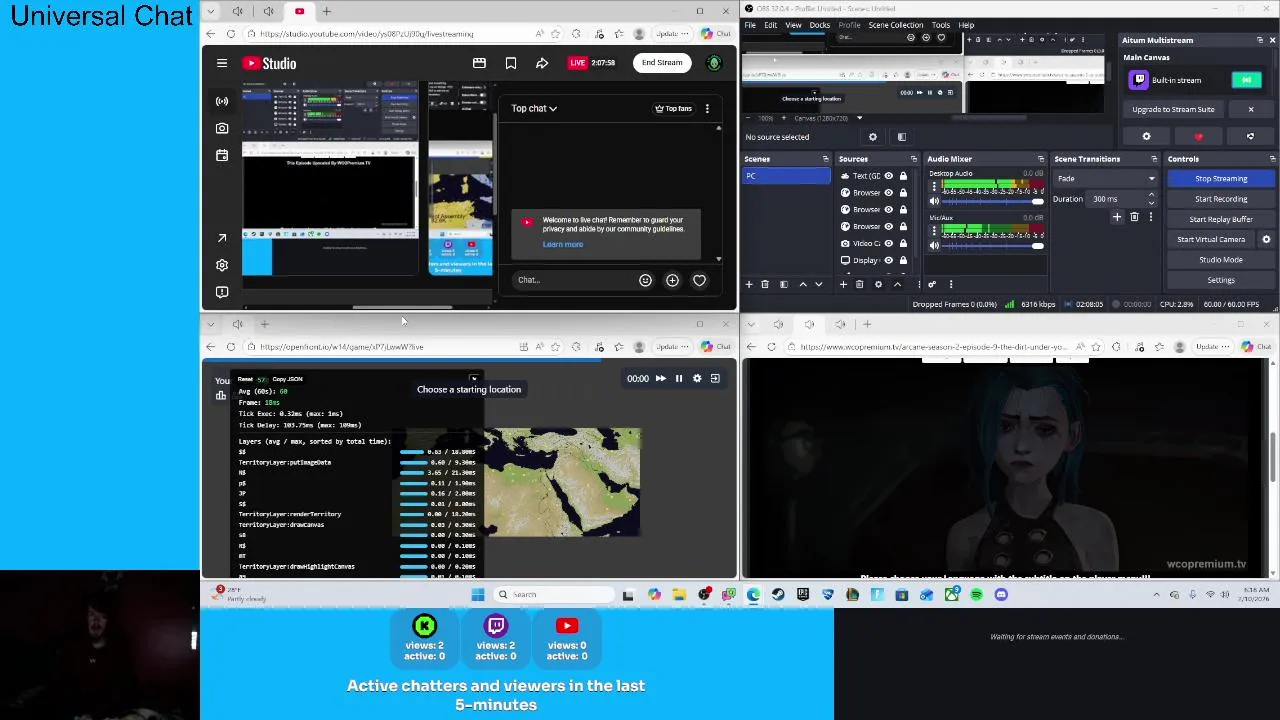
Task: Click the heart reaction icon in live chat
Action: [699, 280]
